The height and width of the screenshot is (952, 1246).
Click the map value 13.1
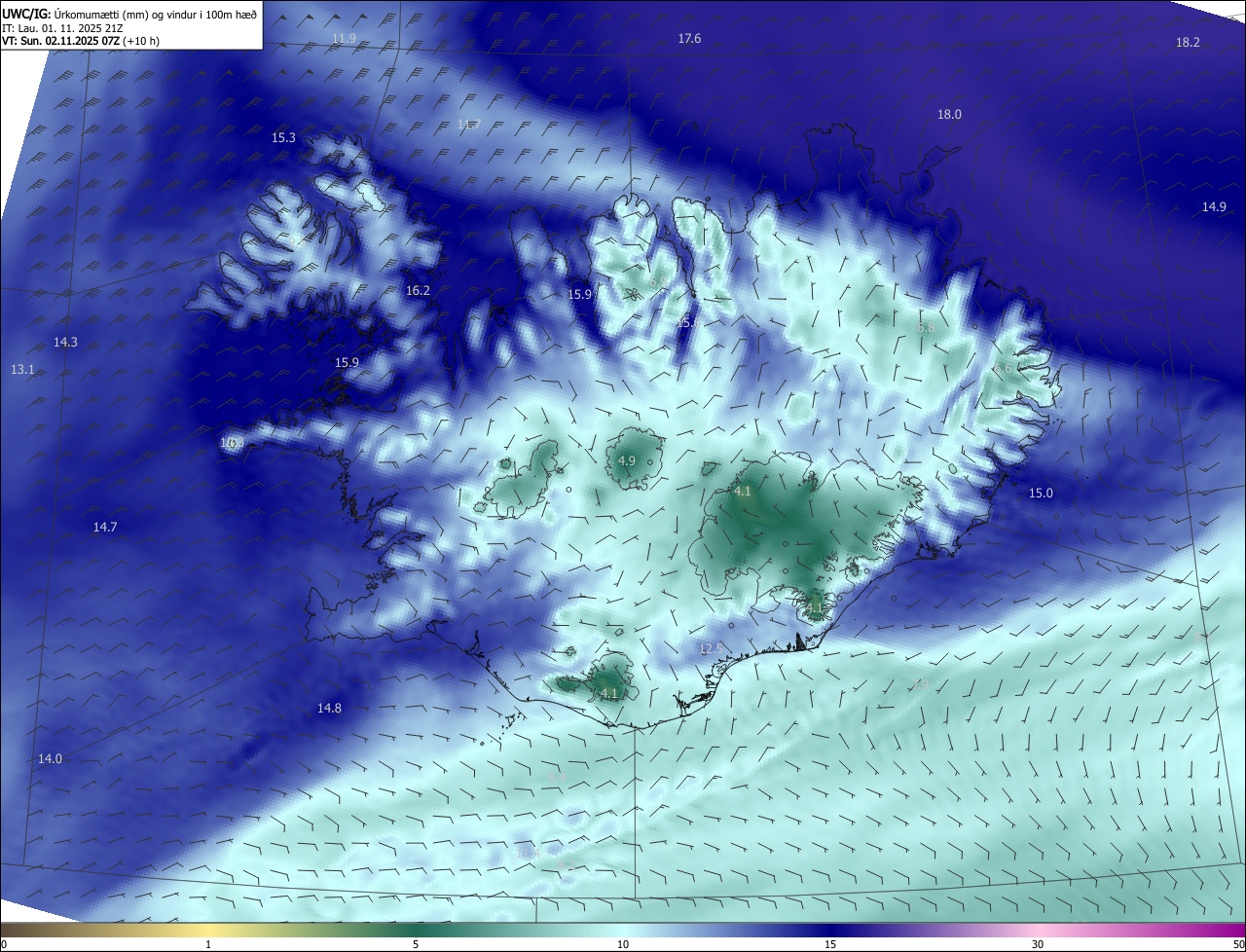22,370
